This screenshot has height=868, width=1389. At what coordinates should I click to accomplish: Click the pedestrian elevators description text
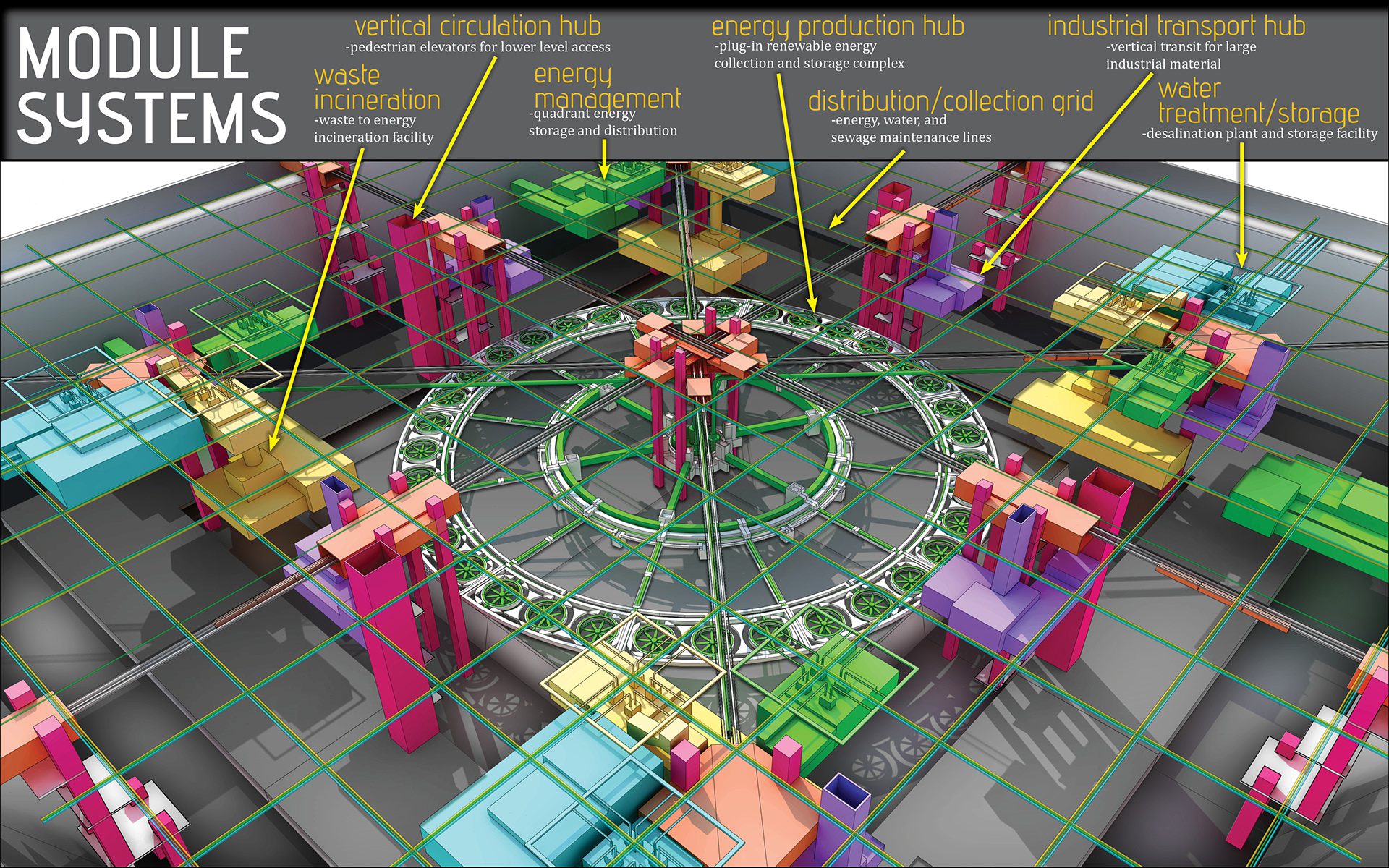[477, 48]
